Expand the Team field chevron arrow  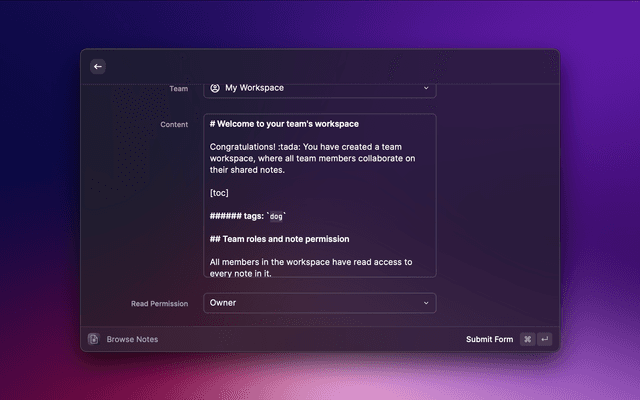tap(425, 88)
